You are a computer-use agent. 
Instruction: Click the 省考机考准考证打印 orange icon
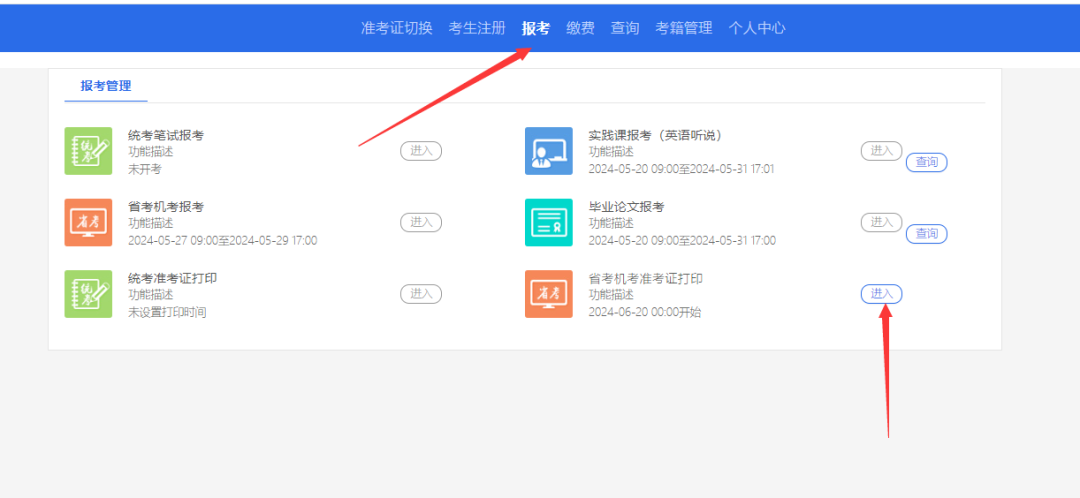tap(549, 294)
